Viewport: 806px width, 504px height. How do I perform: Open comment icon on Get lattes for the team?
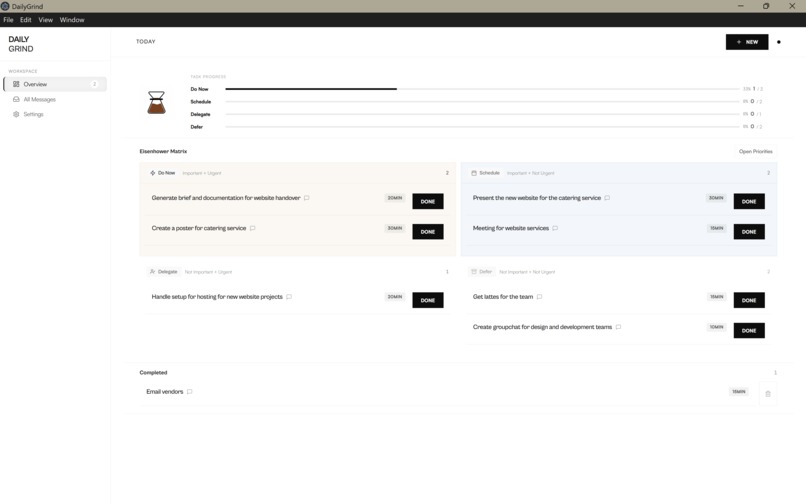coord(539,297)
